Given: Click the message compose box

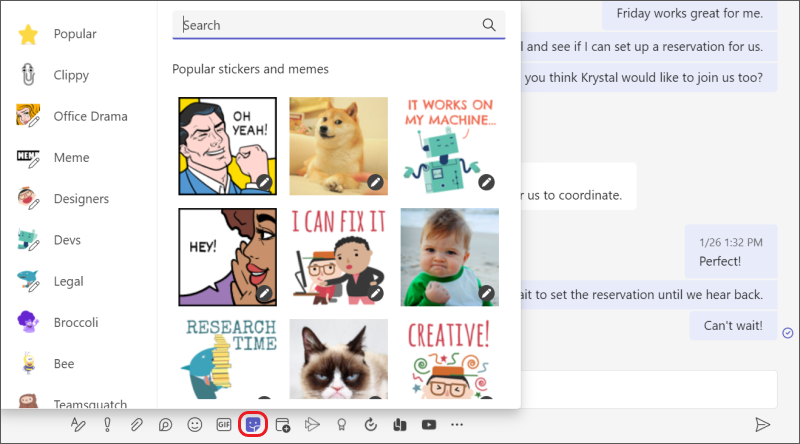Looking at the screenshot, I should point(649,389).
